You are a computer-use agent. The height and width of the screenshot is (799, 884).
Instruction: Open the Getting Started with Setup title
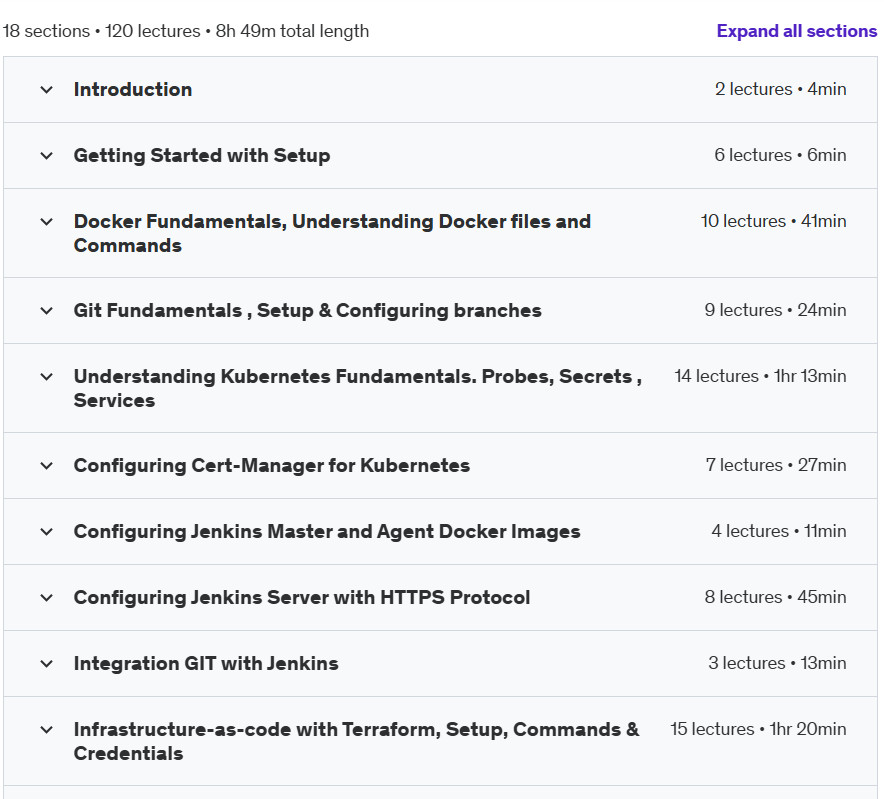click(x=202, y=156)
